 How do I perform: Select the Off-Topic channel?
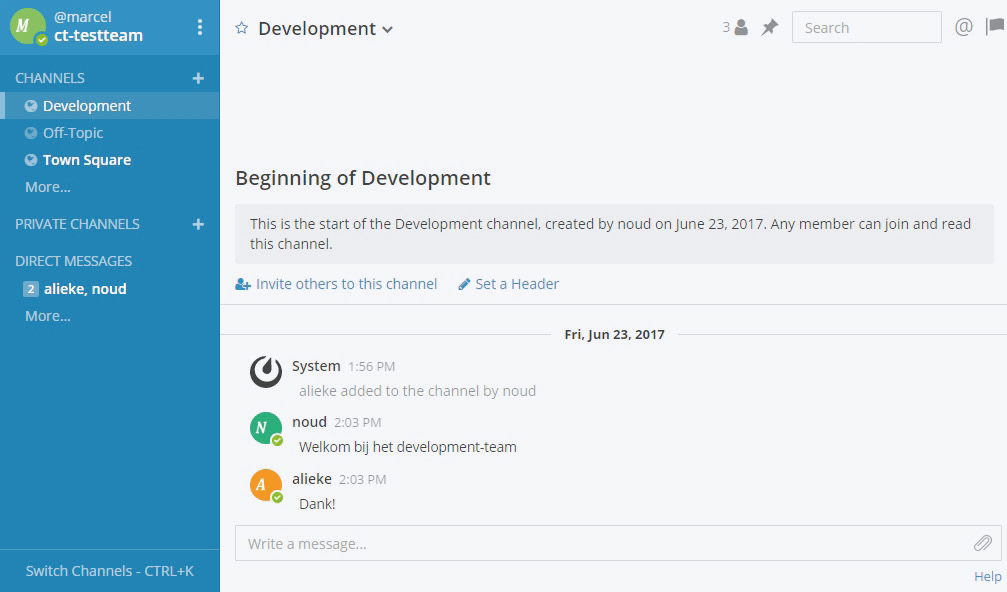pyautogui.click(x=72, y=133)
